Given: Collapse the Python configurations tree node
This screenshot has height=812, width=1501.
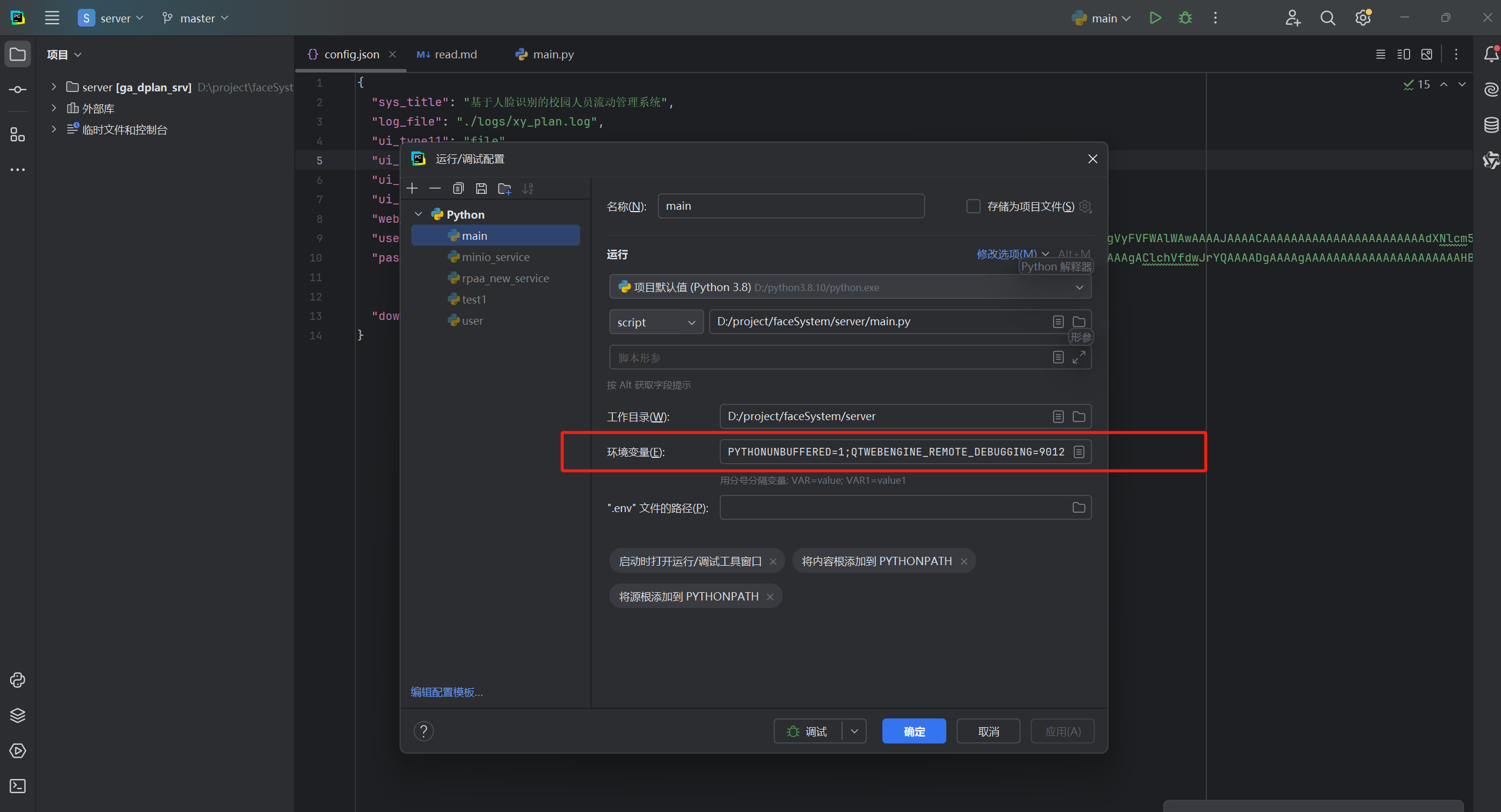Looking at the screenshot, I should (x=418, y=214).
